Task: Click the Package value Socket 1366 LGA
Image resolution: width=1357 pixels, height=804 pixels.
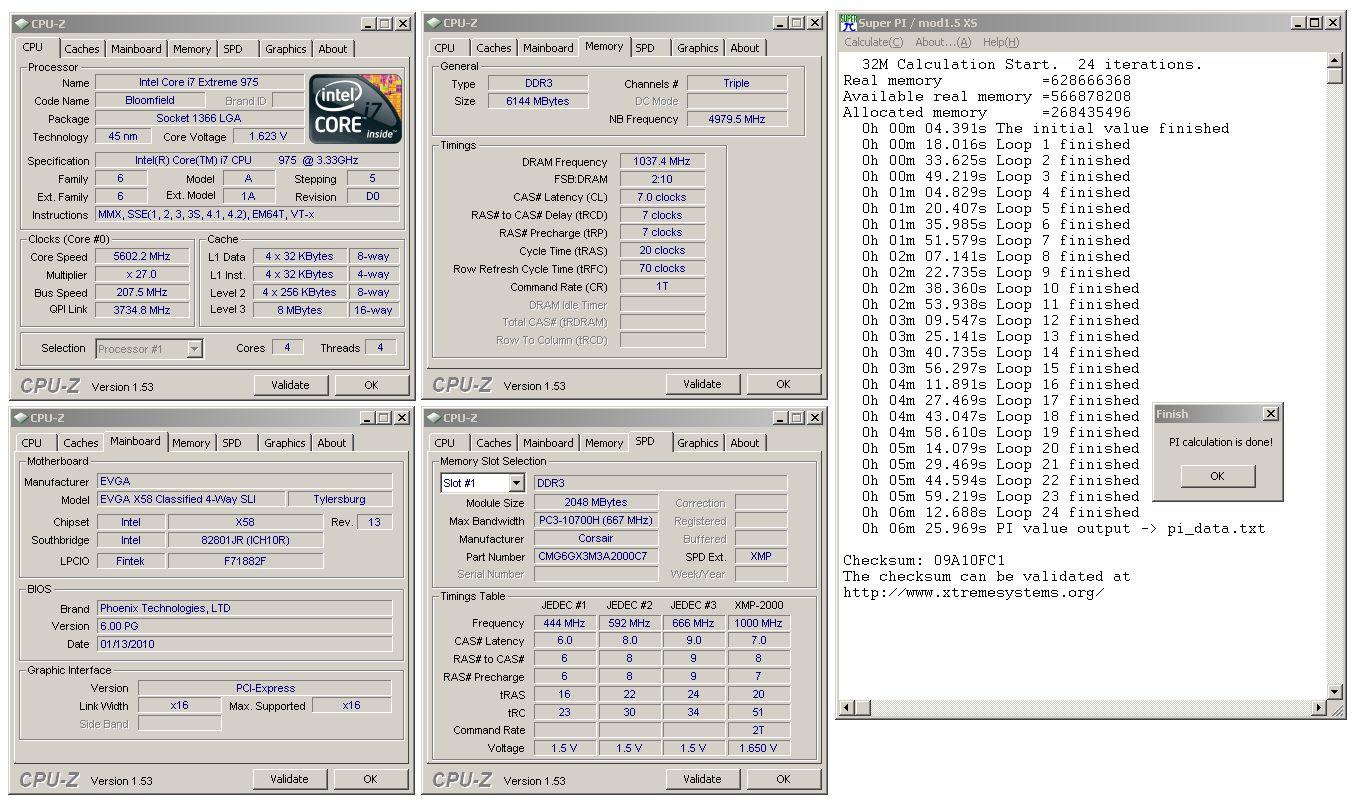Action: click(x=200, y=118)
